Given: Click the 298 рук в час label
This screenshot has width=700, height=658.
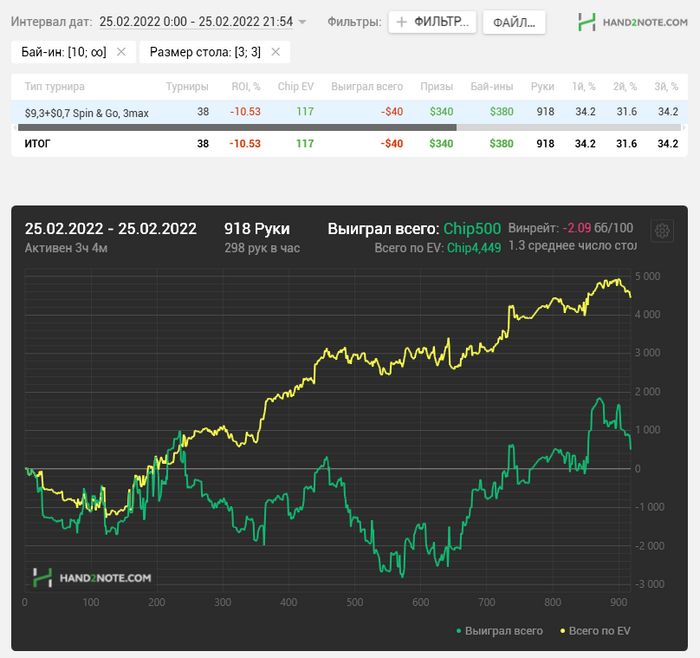Looking at the screenshot, I should pyautogui.click(x=262, y=248).
